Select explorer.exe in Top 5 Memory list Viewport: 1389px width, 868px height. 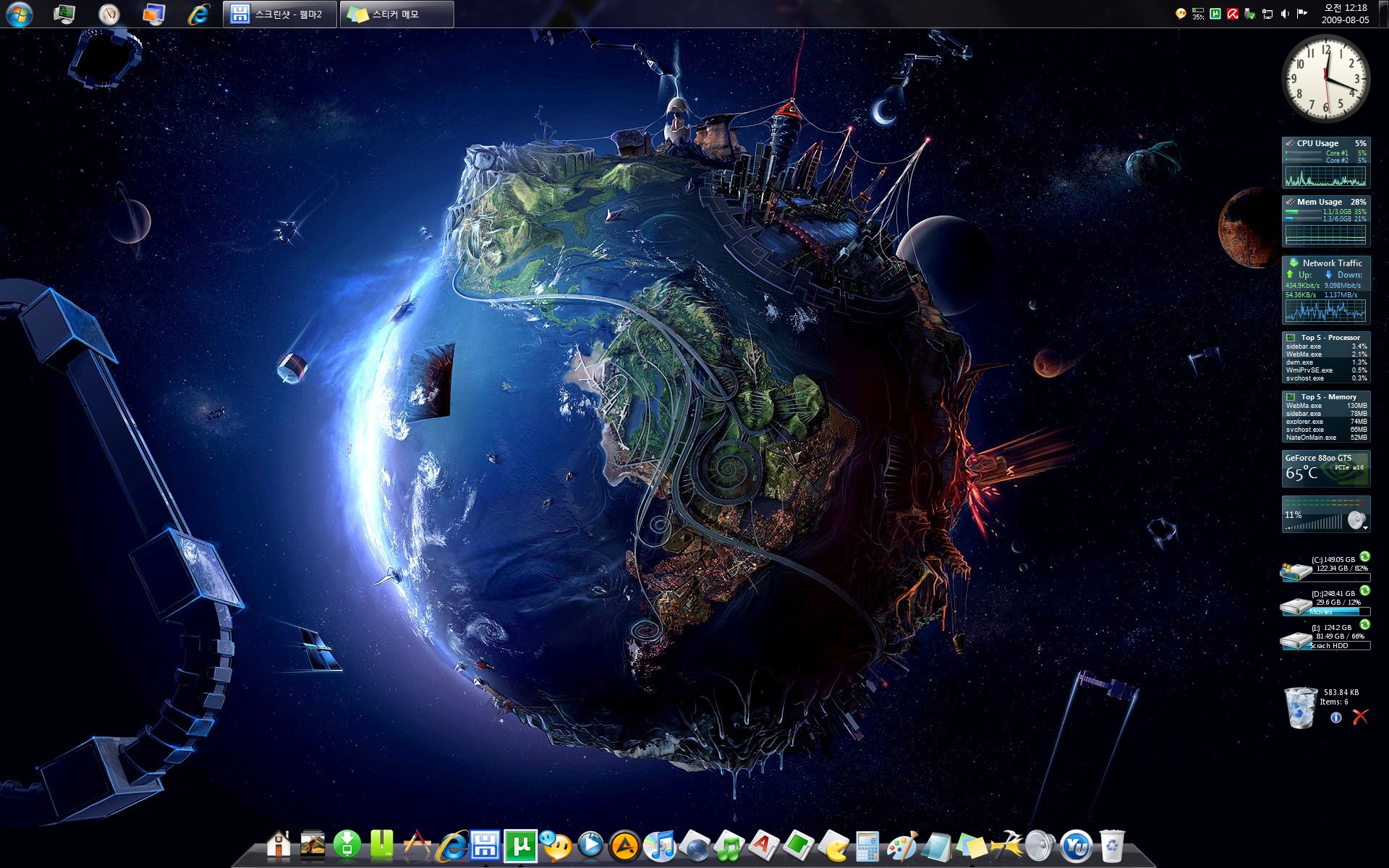click(x=1326, y=422)
